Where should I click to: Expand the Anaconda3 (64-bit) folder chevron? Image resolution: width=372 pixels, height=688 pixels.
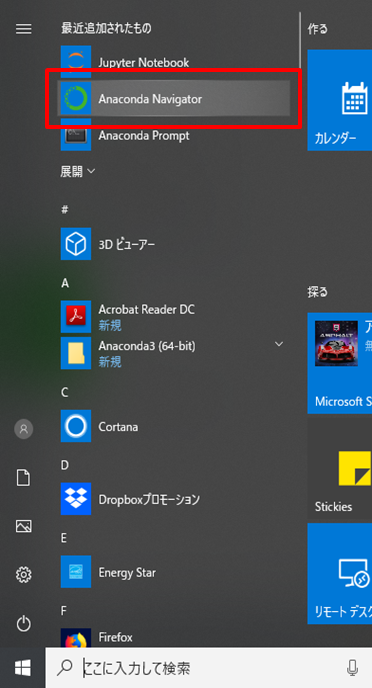tap(279, 344)
